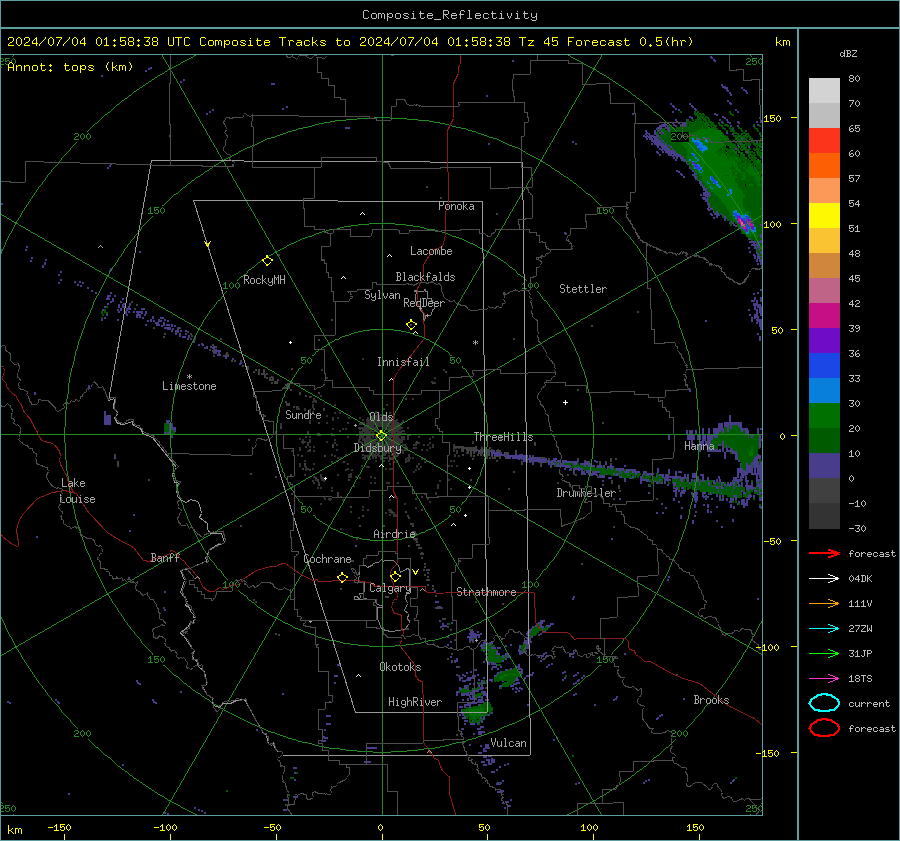Click the Ponoka label

click(x=456, y=206)
